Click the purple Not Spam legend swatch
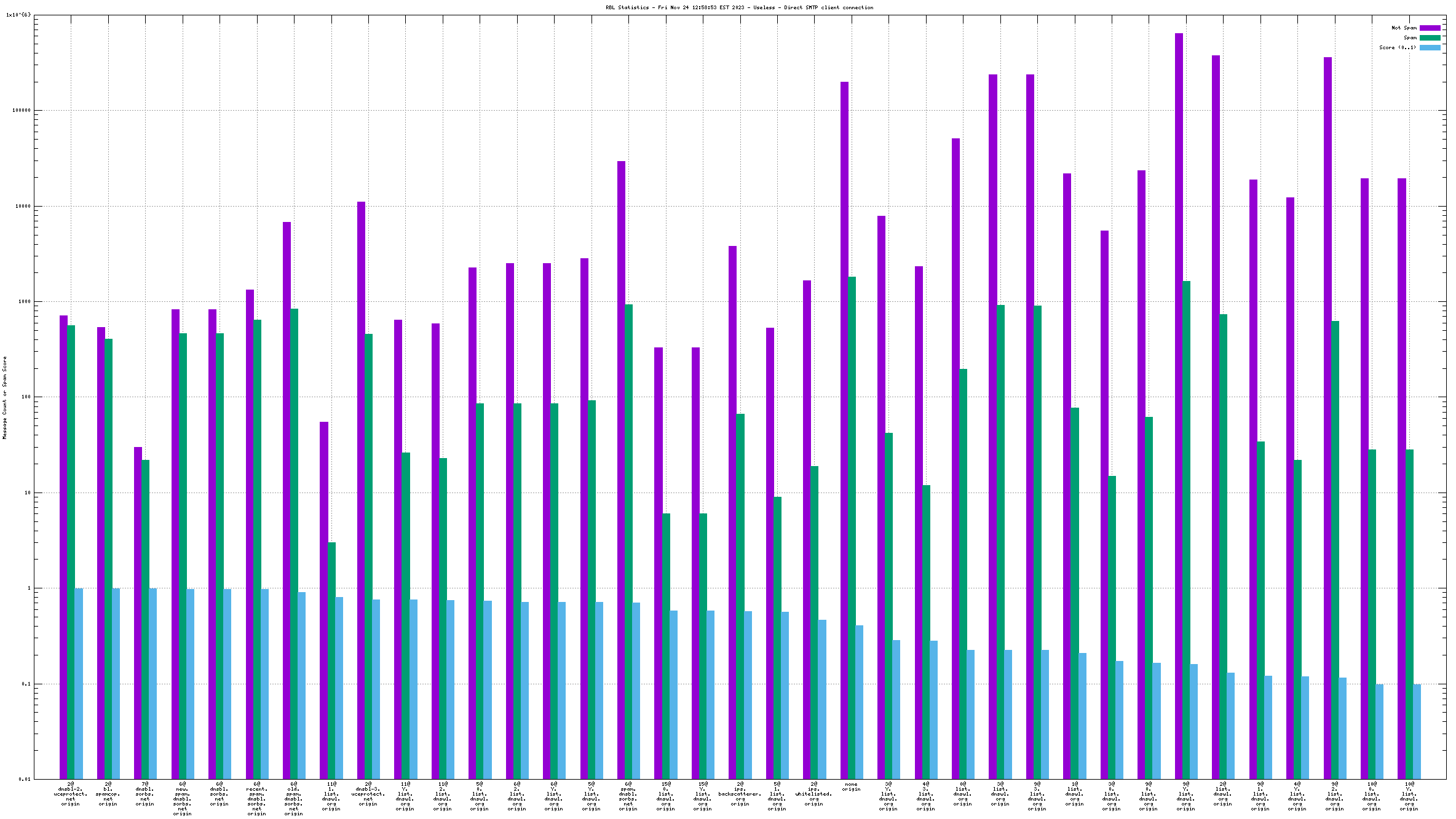The image size is (1456, 819). tap(1430, 28)
